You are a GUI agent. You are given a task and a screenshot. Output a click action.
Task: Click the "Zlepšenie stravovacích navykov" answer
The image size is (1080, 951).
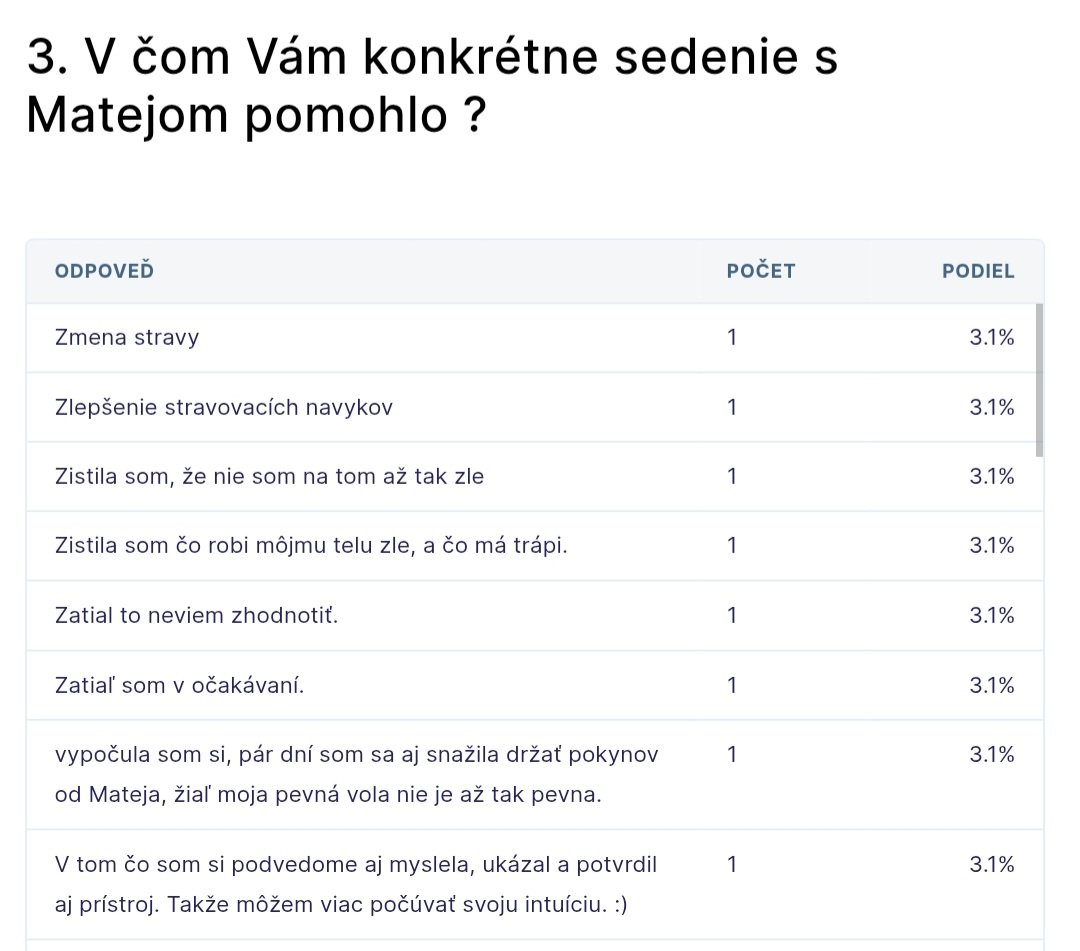coord(224,407)
